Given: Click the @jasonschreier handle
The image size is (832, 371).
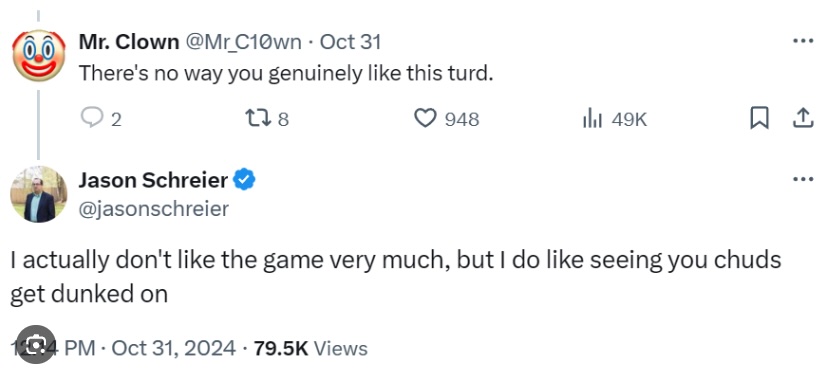Looking at the screenshot, I should (x=154, y=209).
